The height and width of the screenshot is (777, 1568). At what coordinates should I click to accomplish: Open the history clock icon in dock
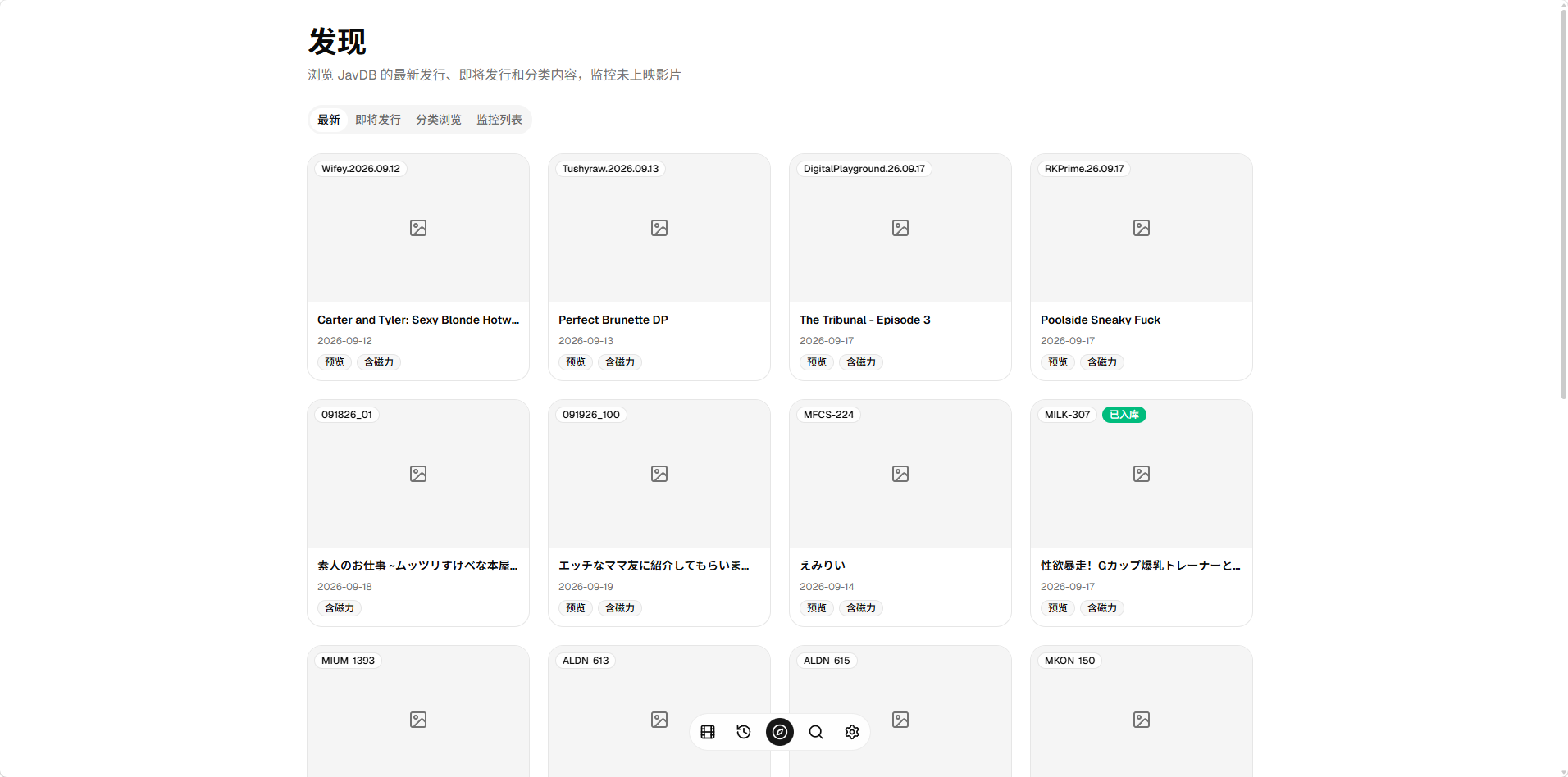click(744, 732)
